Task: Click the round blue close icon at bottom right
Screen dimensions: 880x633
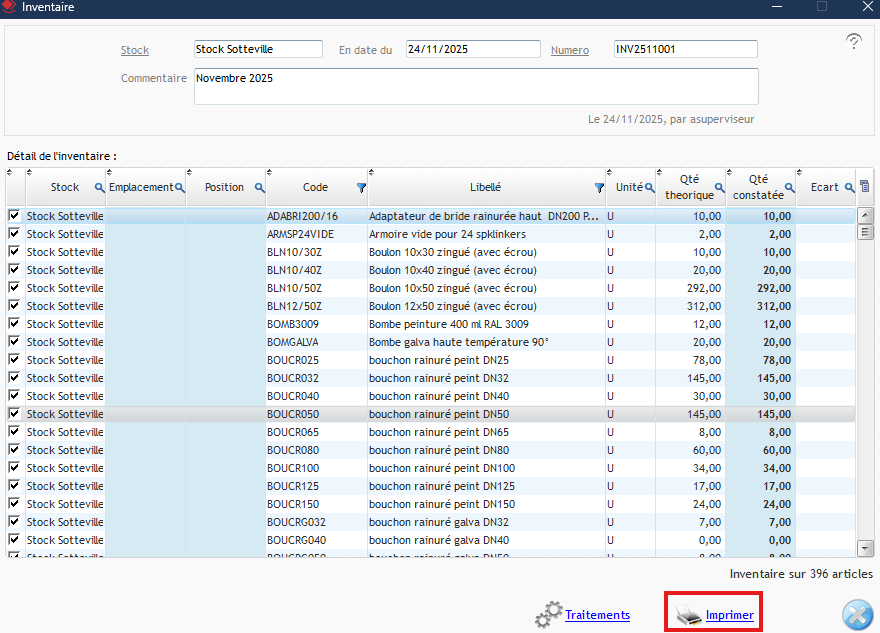Action: [x=857, y=614]
